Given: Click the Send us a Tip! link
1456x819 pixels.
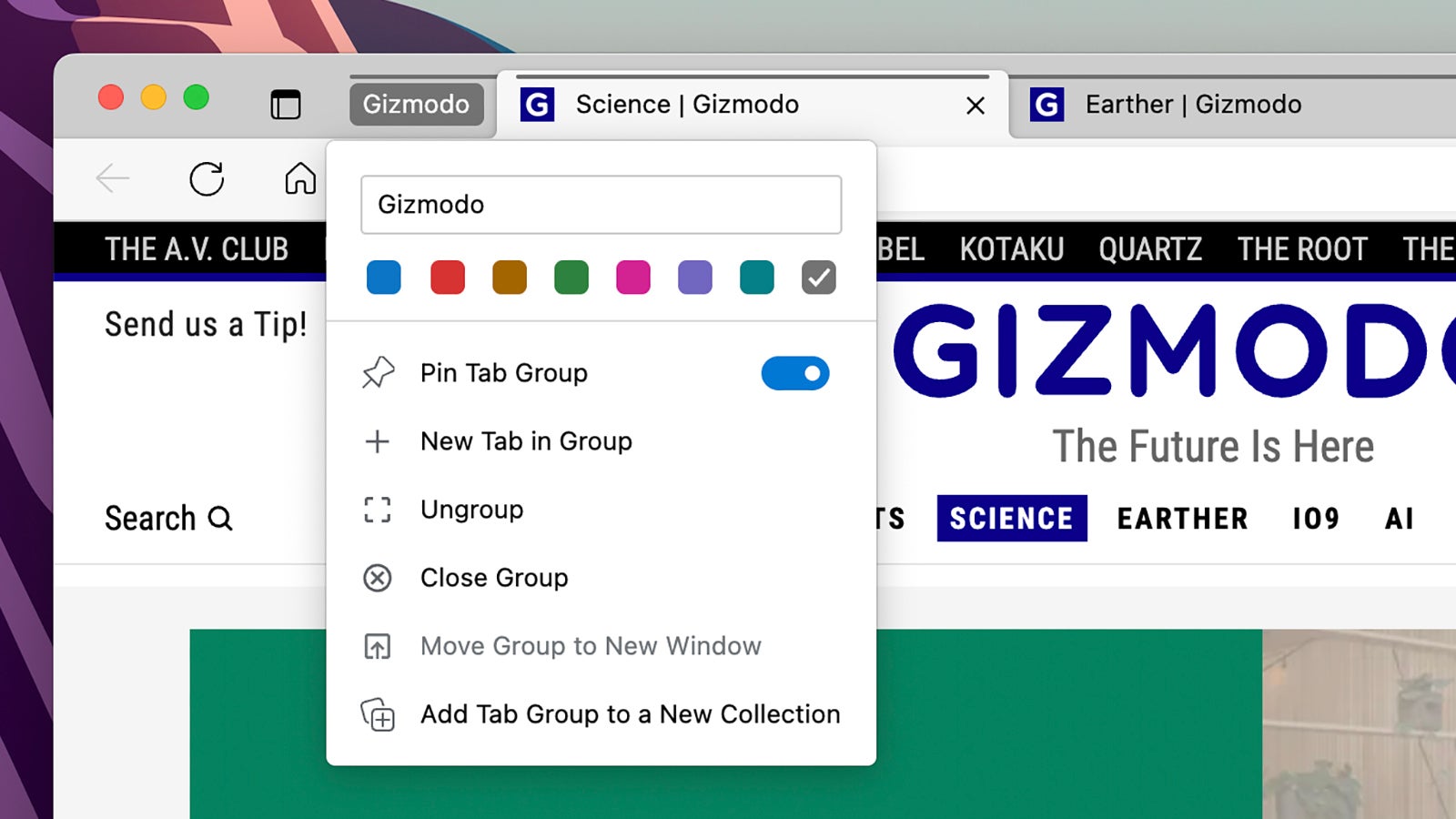Looking at the screenshot, I should click(x=205, y=325).
